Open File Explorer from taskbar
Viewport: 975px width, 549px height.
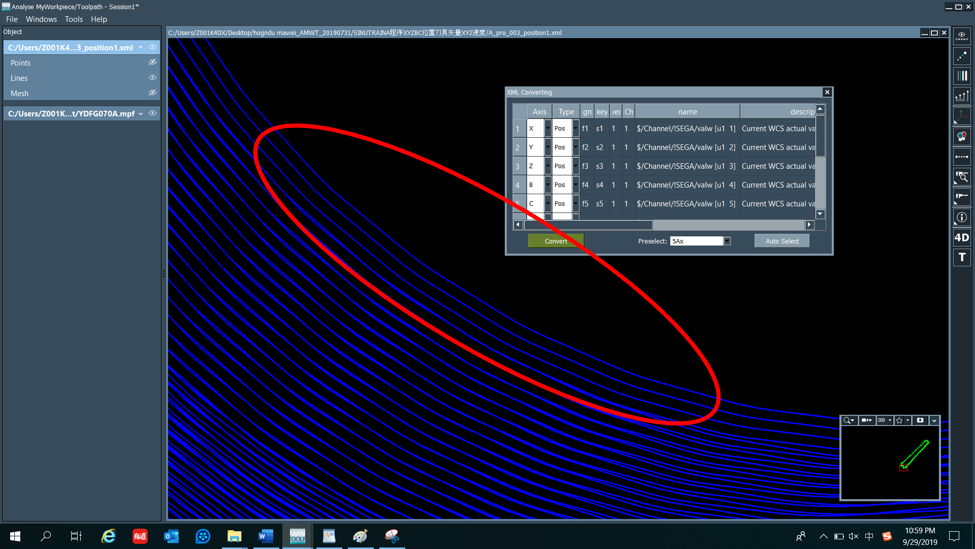pyautogui.click(x=234, y=536)
